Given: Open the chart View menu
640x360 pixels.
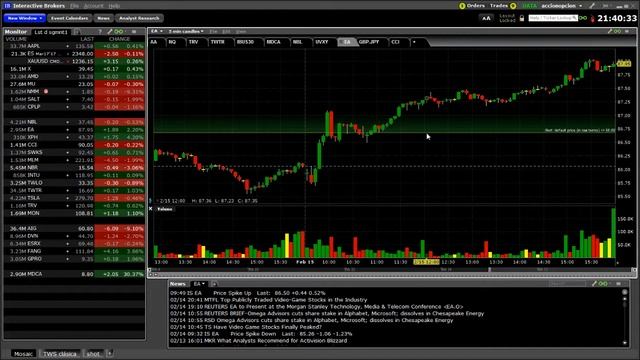Looking at the screenshot, I should coord(241,31).
